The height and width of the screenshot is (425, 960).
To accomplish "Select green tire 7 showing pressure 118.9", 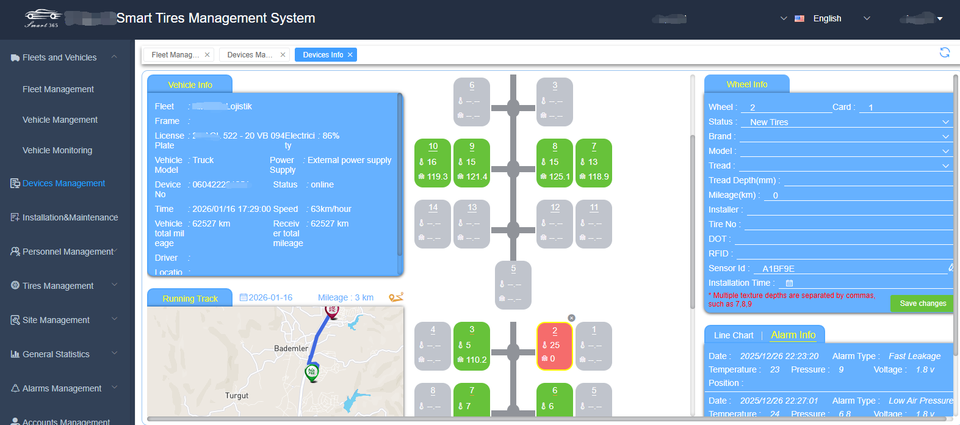I will tap(593, 161).
